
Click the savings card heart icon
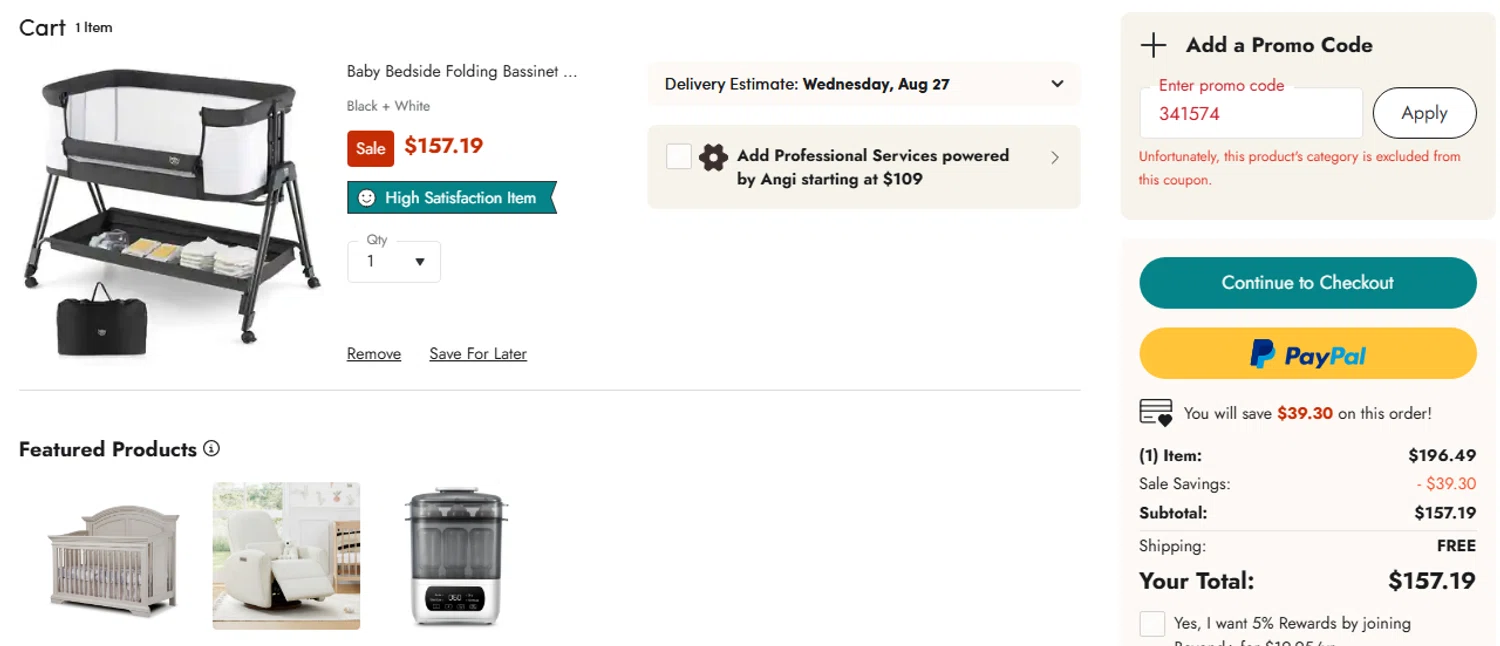(1155, 412)
